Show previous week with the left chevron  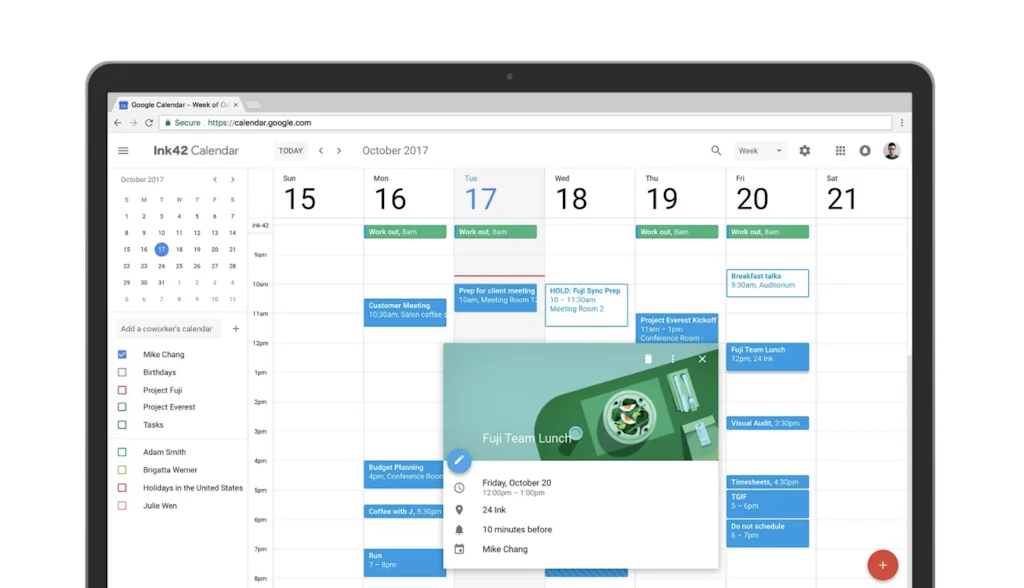[321, 150]
